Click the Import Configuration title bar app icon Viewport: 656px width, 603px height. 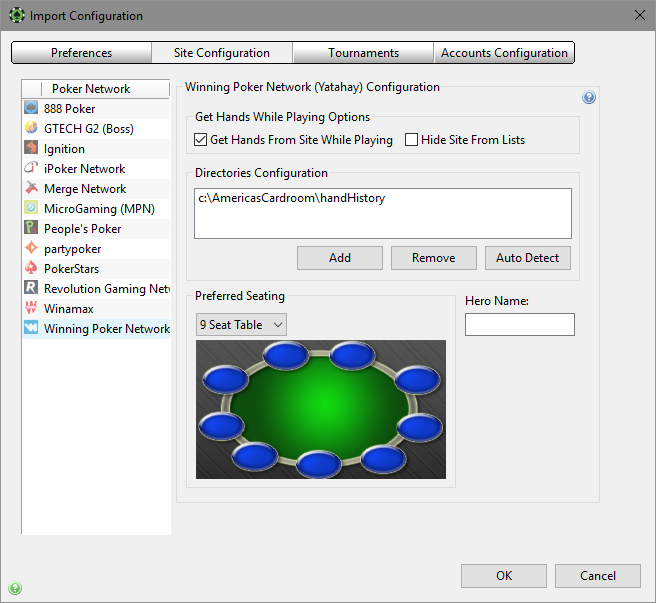(x=17, y=15)
